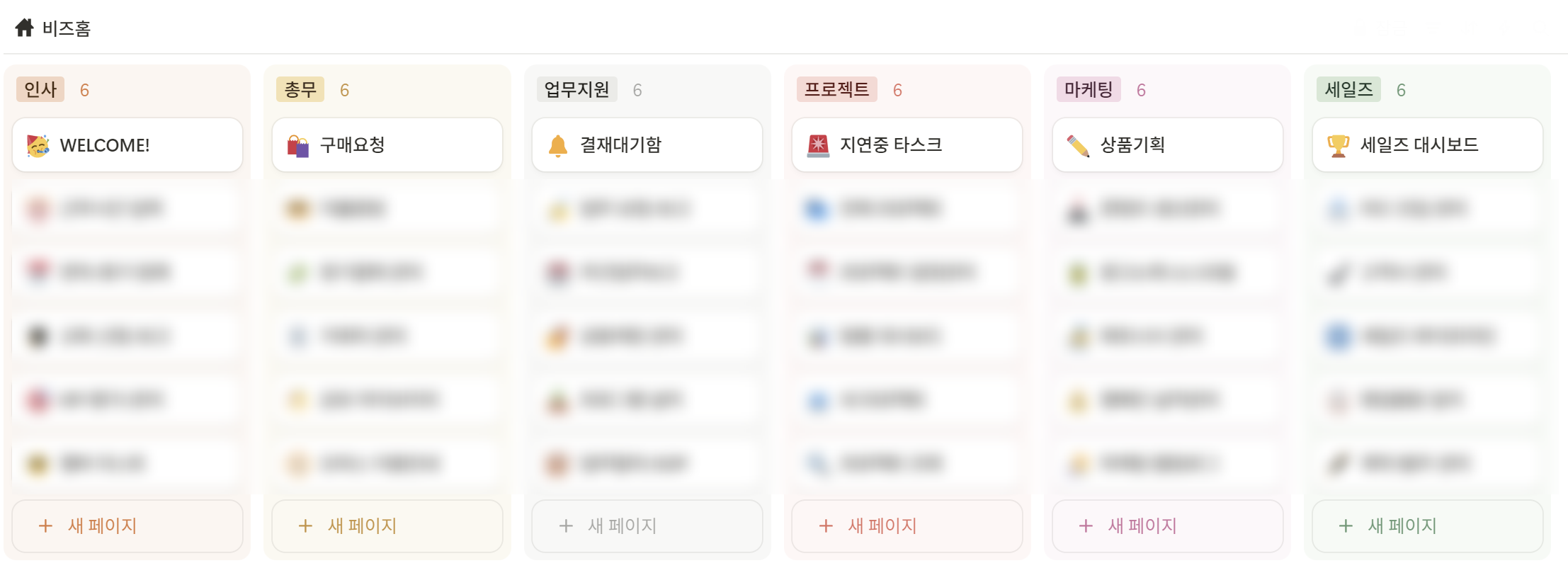Open the 결재대기함 page card
The image size is (1568, 568).
tap(647, 145)
